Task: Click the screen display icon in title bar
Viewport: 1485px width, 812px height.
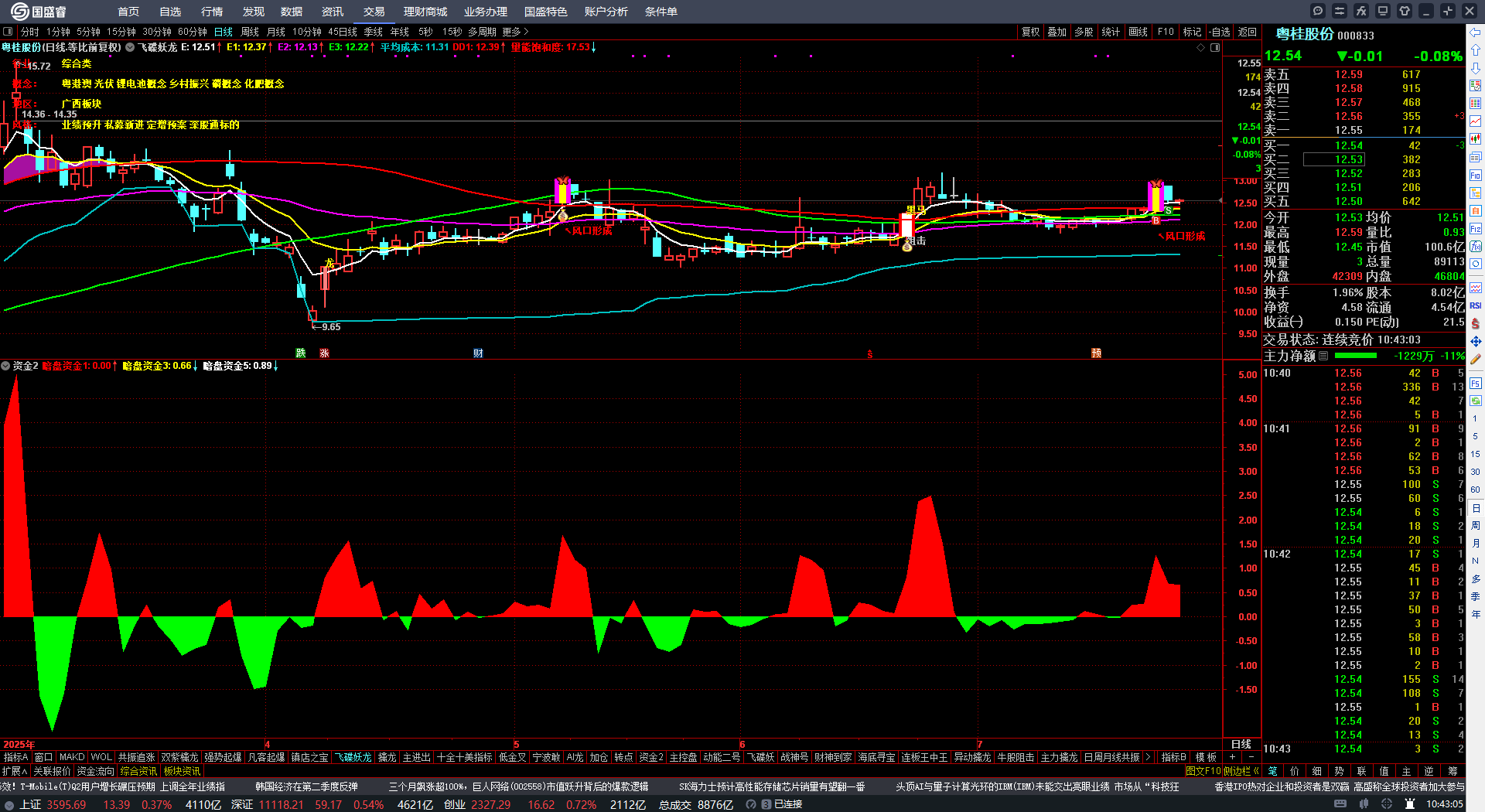Action: (x=1383, y=11)
